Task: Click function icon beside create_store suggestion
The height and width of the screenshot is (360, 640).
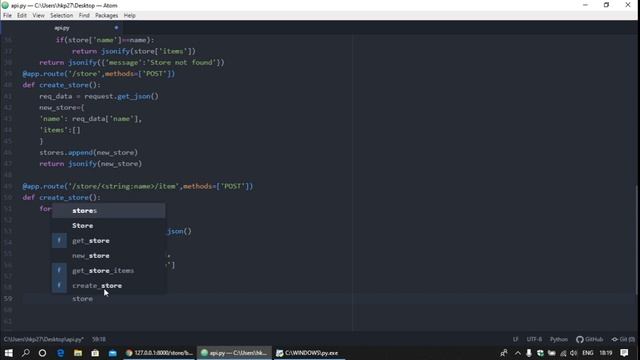Action: [59, 285]
